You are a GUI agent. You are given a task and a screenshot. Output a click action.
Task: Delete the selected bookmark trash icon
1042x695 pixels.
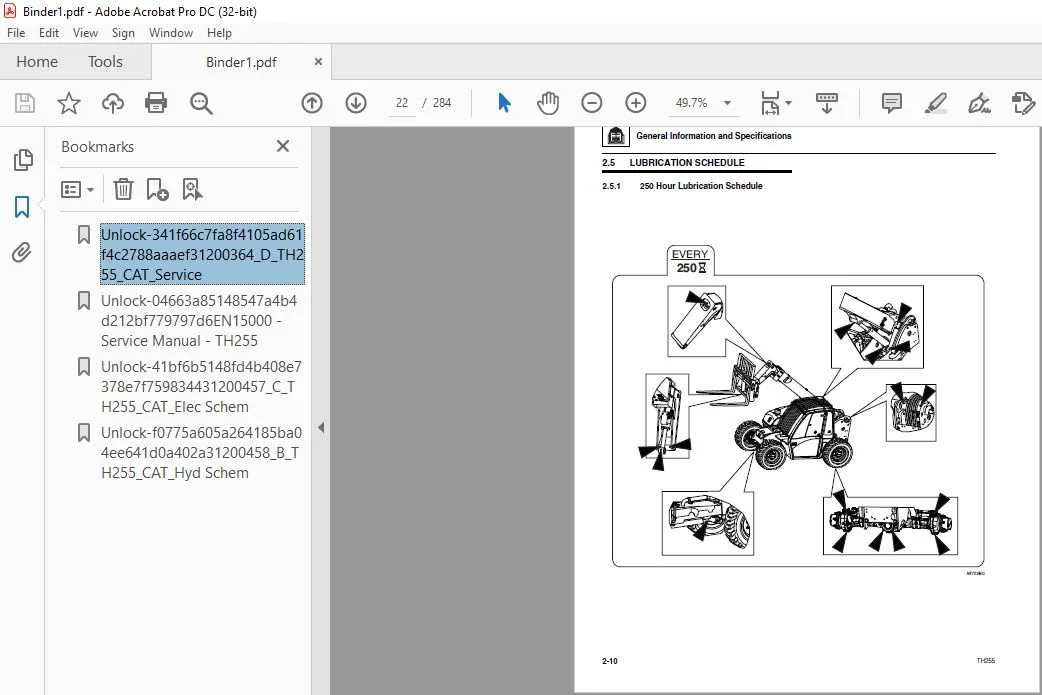coord(123,189)
